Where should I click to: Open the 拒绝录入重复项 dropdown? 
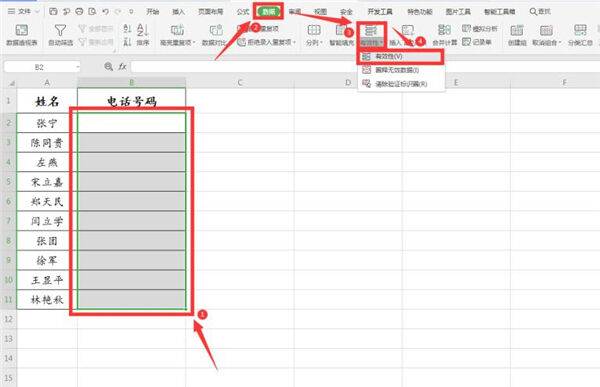[267, 42]
